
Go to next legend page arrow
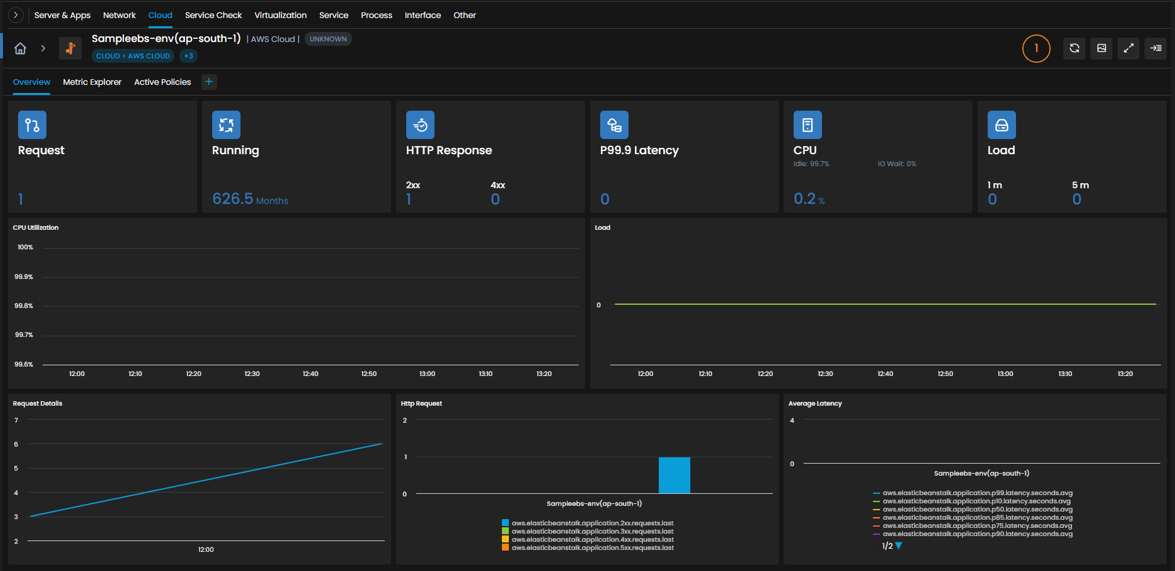point(898,546)
